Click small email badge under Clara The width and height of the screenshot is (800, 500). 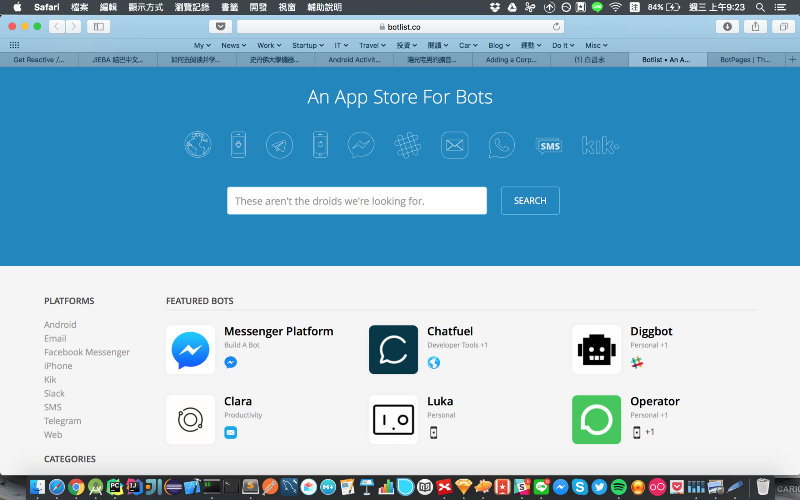231,432
